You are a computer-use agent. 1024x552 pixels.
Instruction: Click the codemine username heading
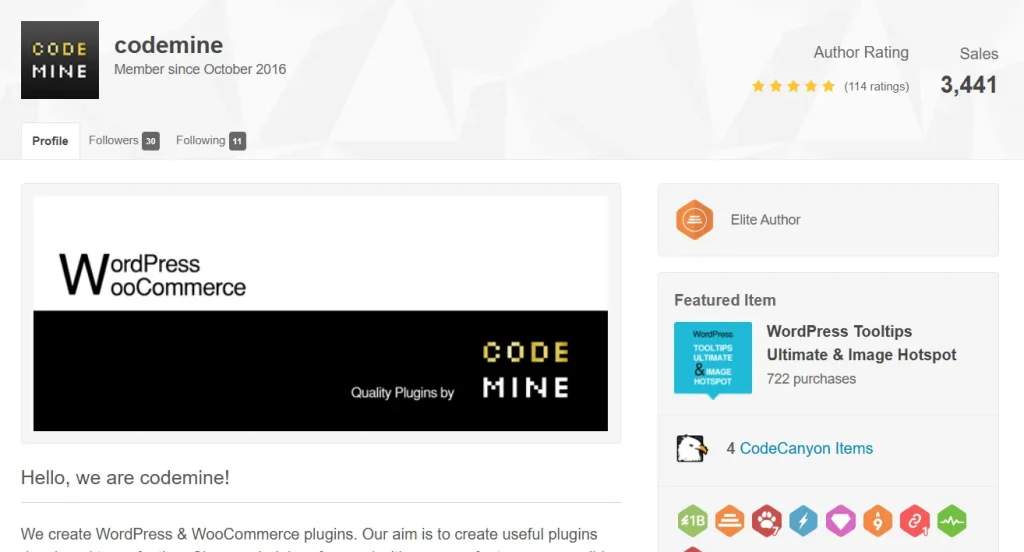[x=168, y=45]
